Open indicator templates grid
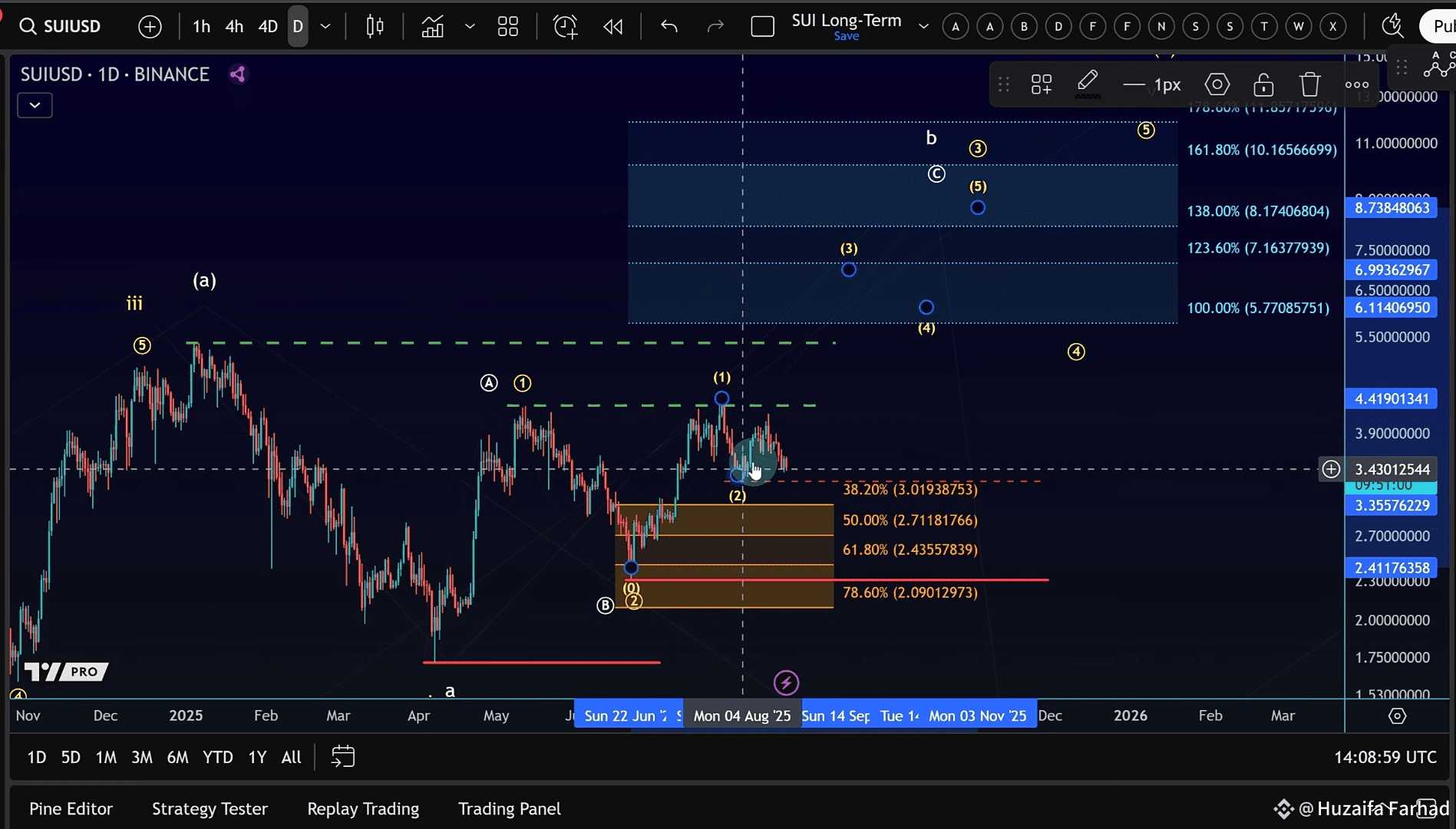The width and height of the screenshot is (1456, 829). (507, 27)
